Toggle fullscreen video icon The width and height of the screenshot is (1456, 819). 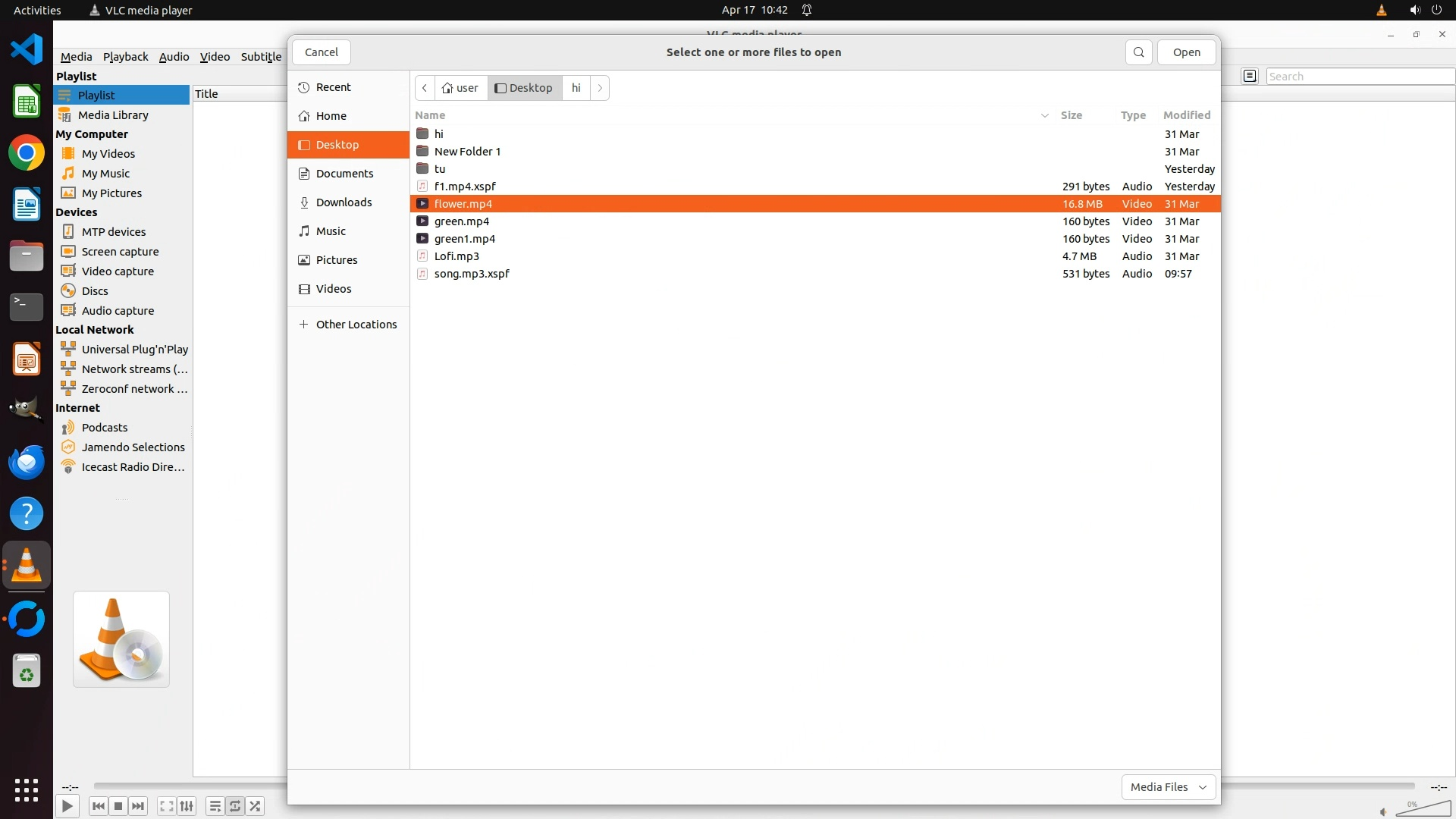167,806
